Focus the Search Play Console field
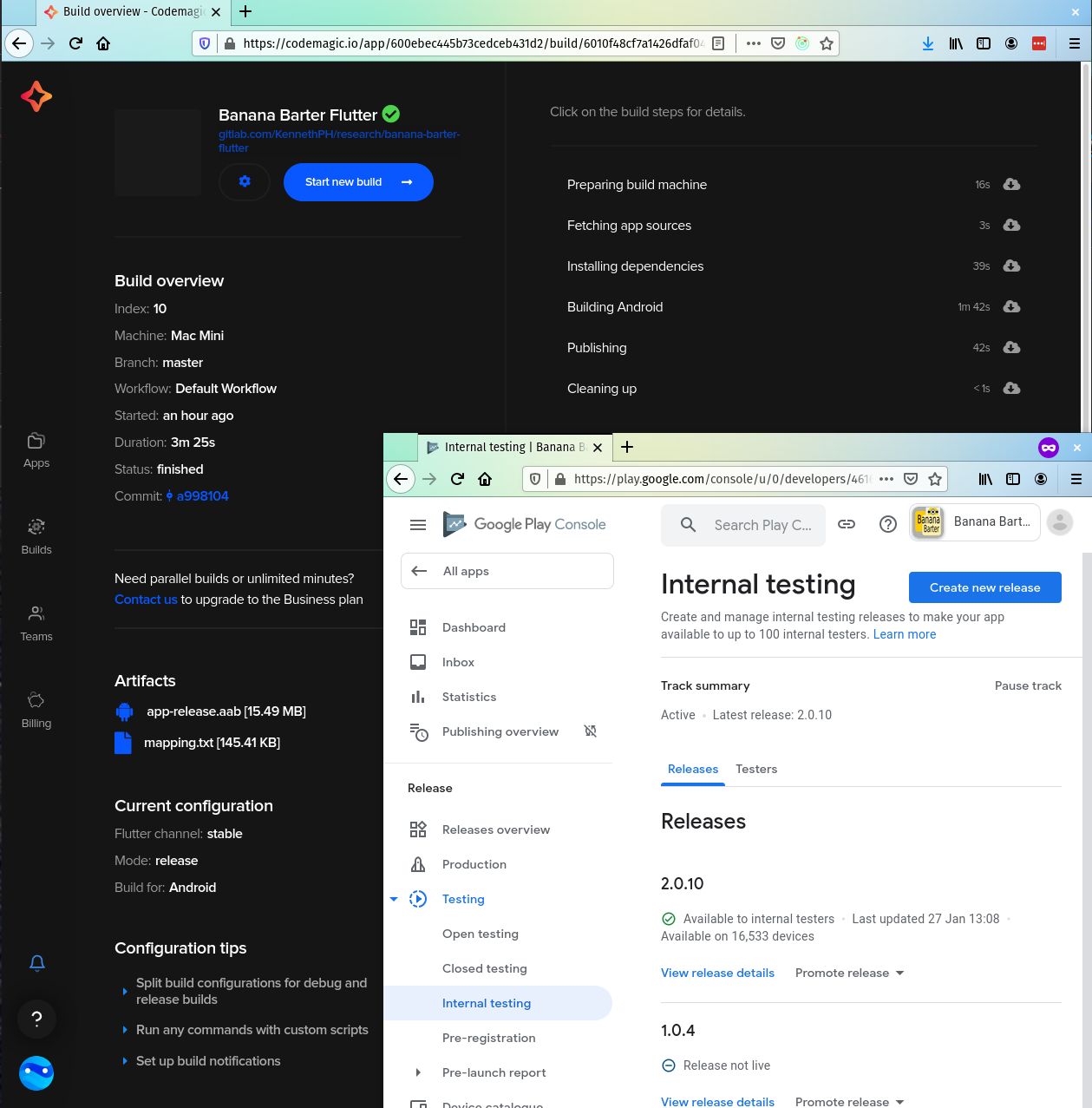Screen dimensions: 1092x1108 click(743, 525)
